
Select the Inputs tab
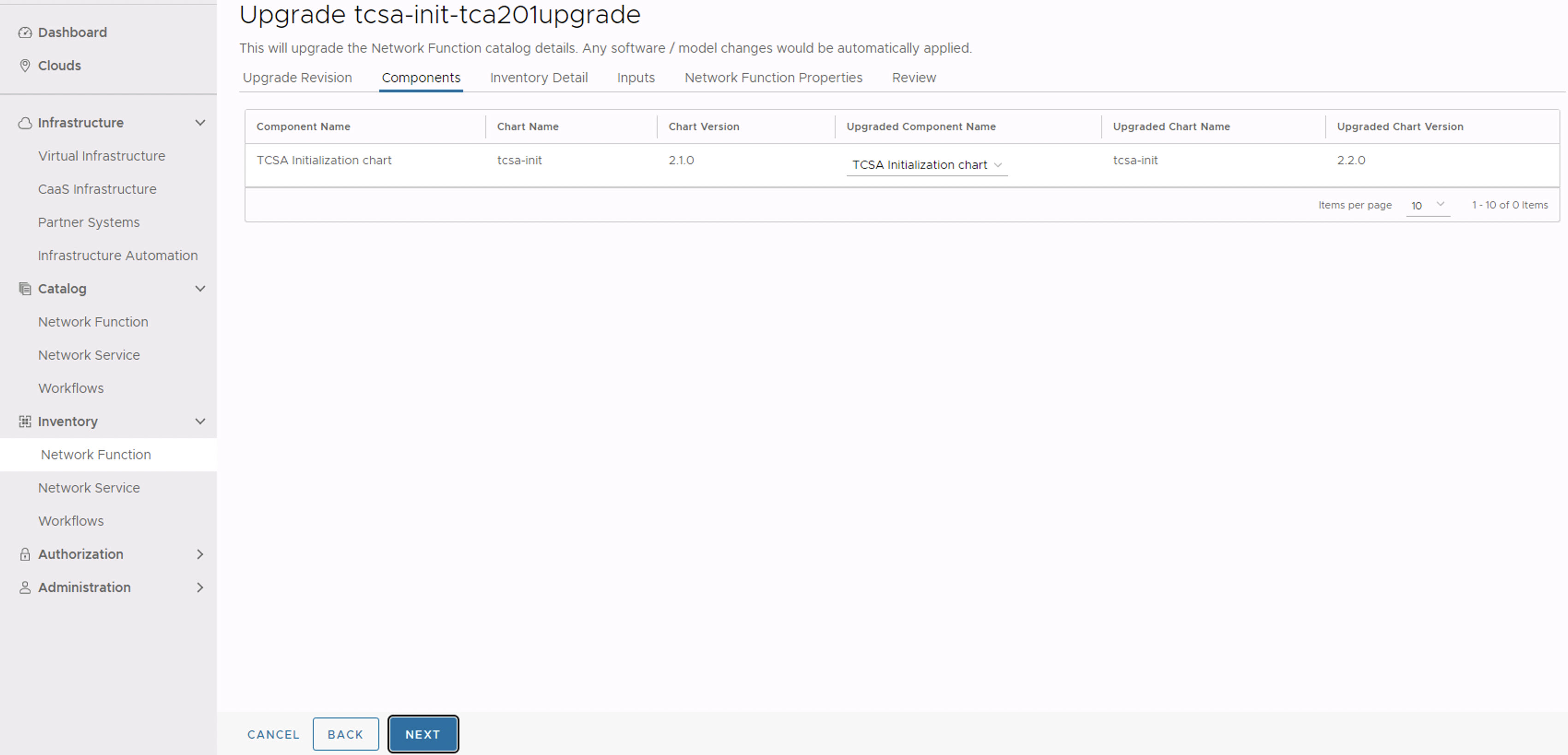pos(634,77)
